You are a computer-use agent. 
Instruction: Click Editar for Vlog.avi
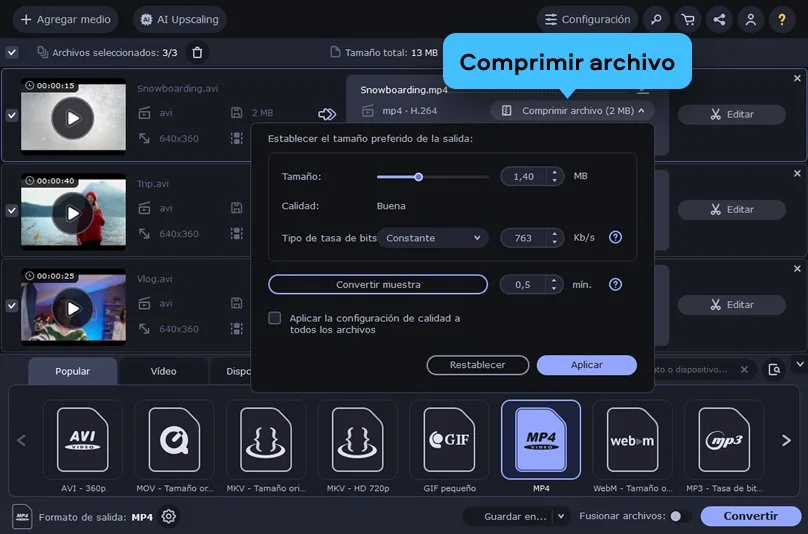(732, 305)
